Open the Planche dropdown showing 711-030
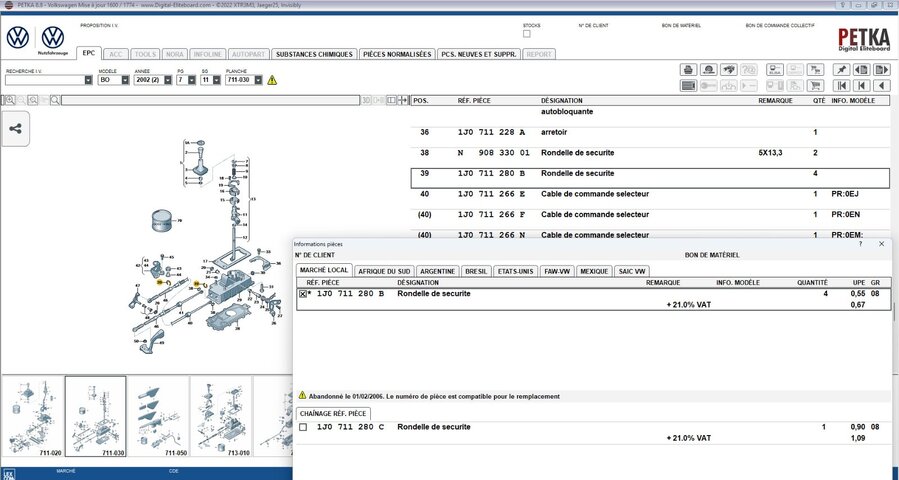The height and width of the screenshot is (480, 899). (259, 80)
